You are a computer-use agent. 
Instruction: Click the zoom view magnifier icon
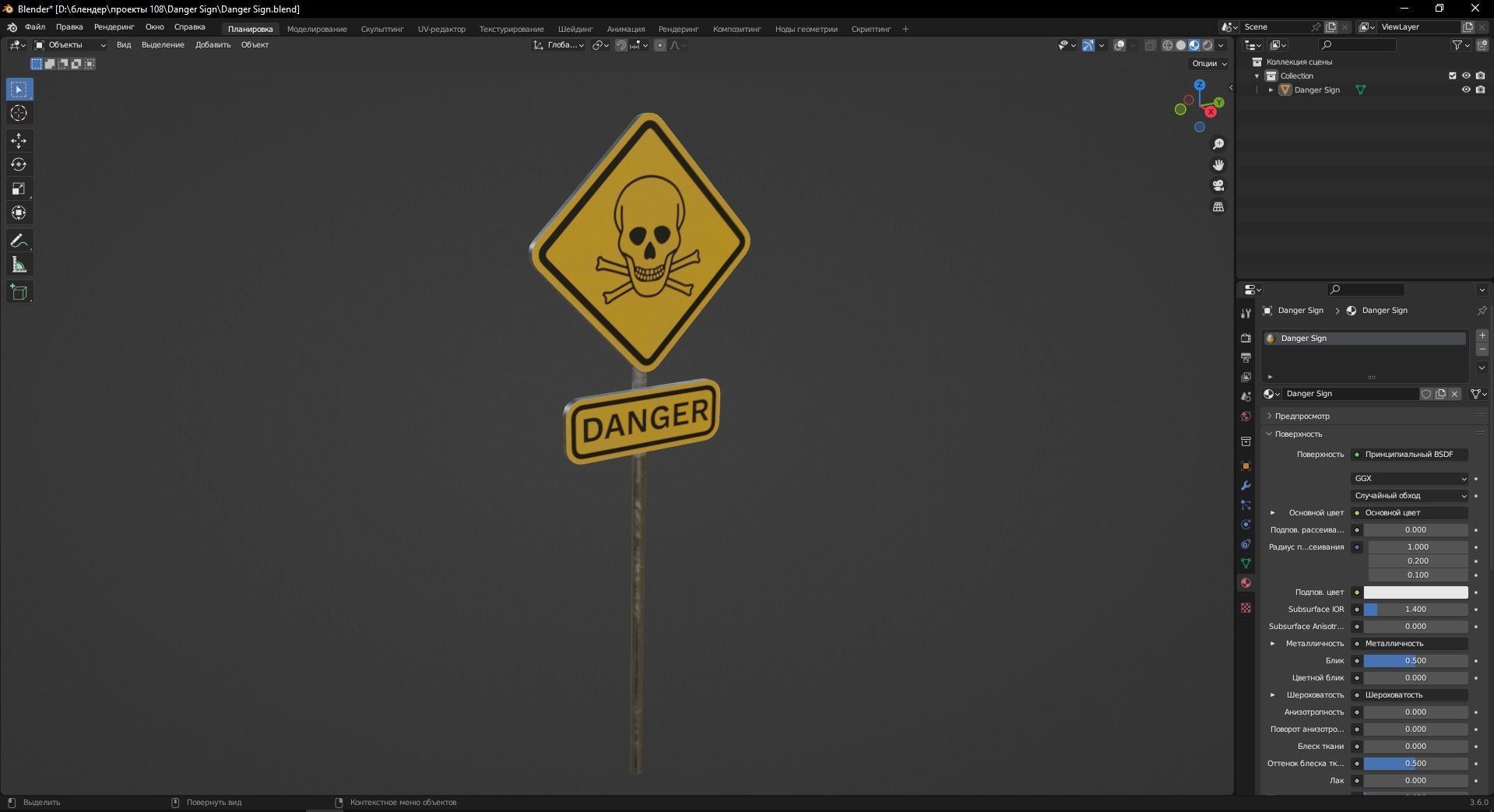[x=1218, y=144]
